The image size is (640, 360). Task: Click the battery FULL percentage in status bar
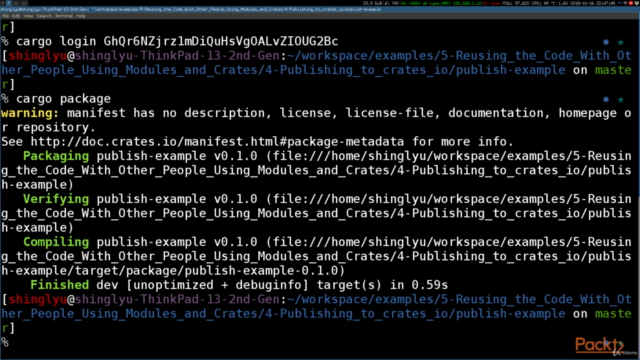pos(517,3)
